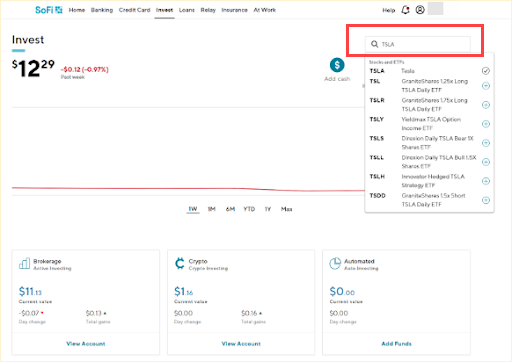Screen dimensions: 512x362
Task: View Account for Crypto
Action: pos(241,344)
